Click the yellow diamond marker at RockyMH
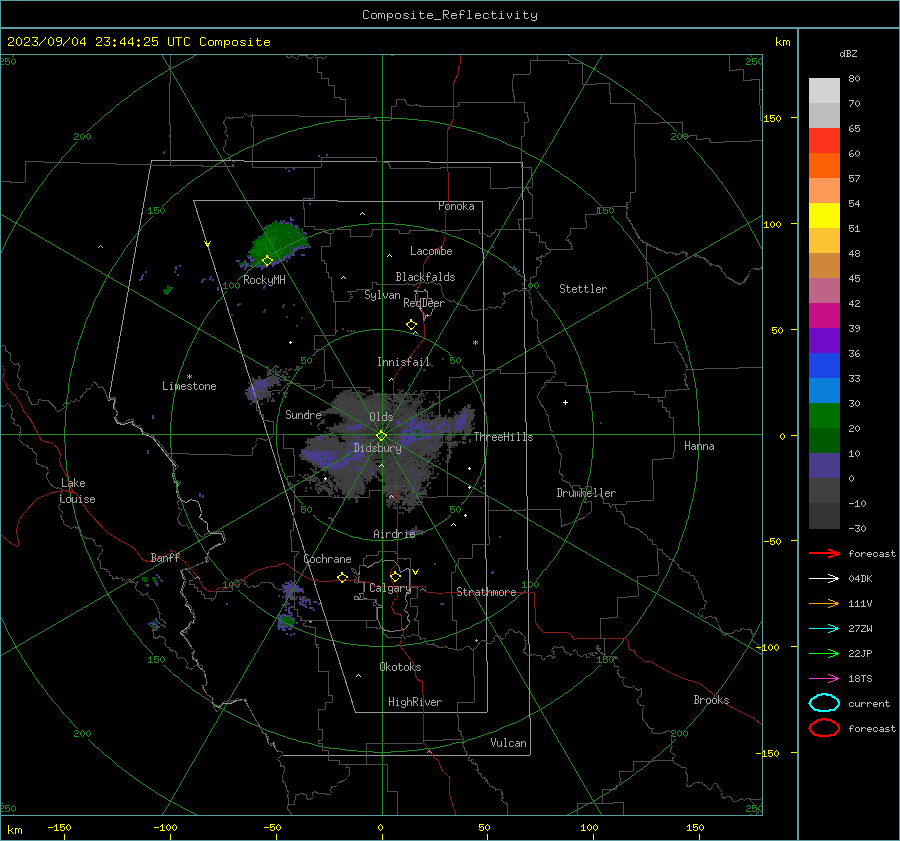 [x=267, y=261]
